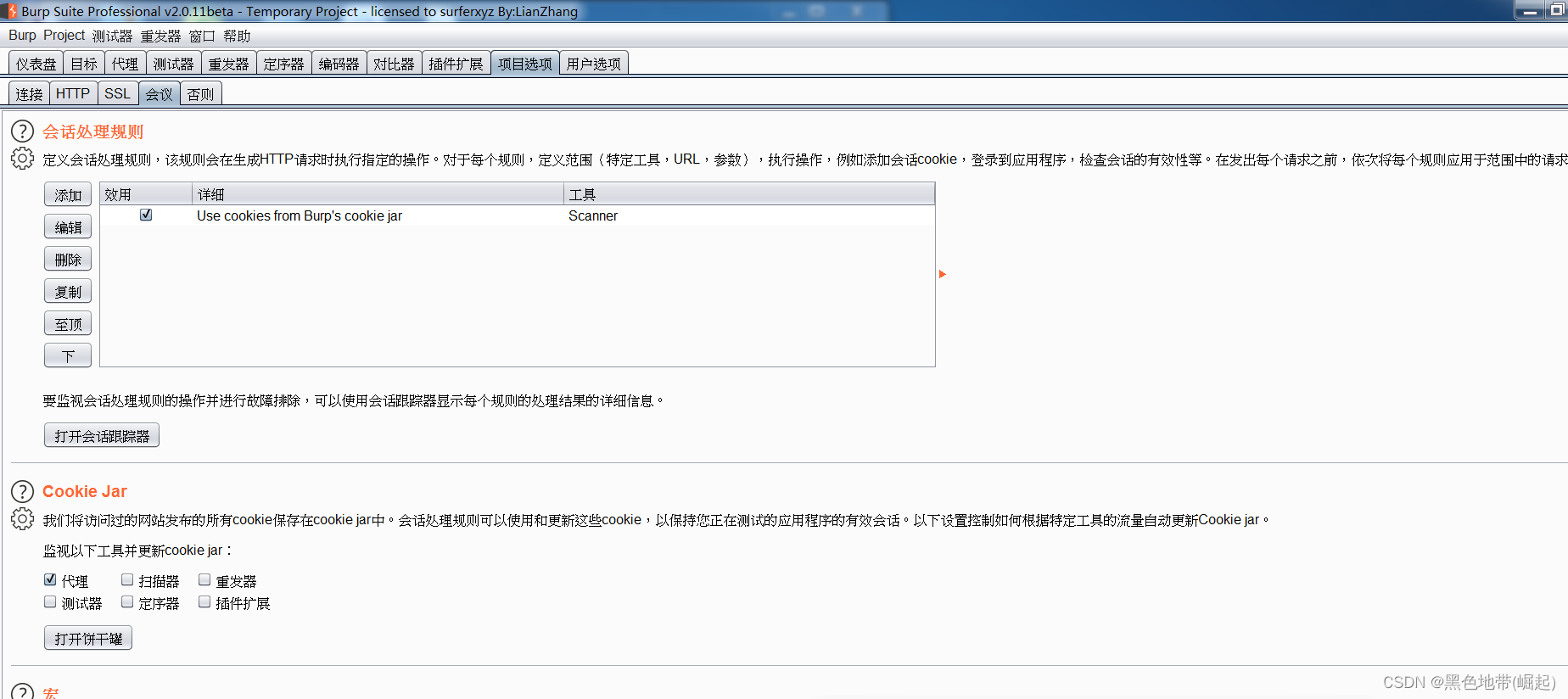The image size is (1568, 699).
Task: Click the 复制 rule button
Action: pos(68,292)
